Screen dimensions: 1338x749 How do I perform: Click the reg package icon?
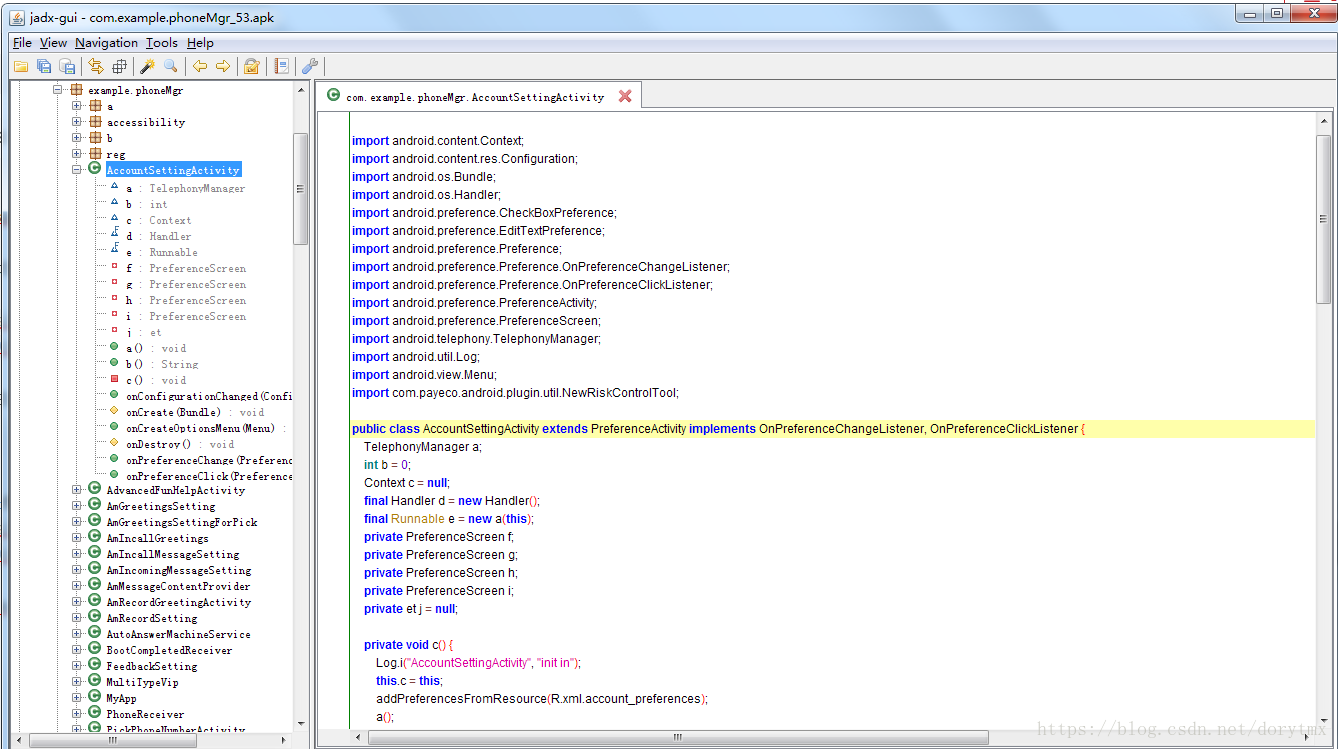tap(95, 154)
